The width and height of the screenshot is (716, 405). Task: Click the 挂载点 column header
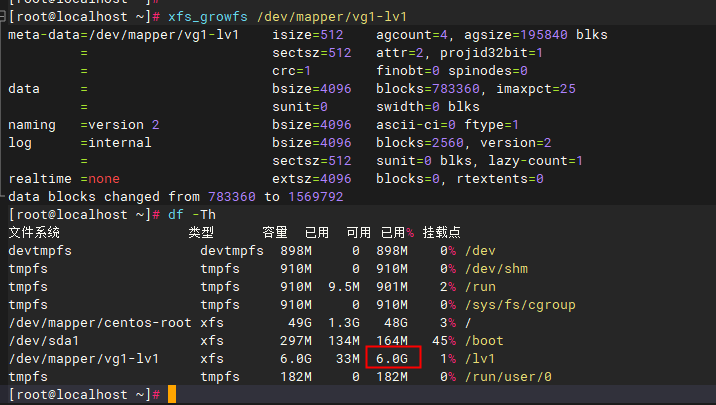(x=442, y=232)
